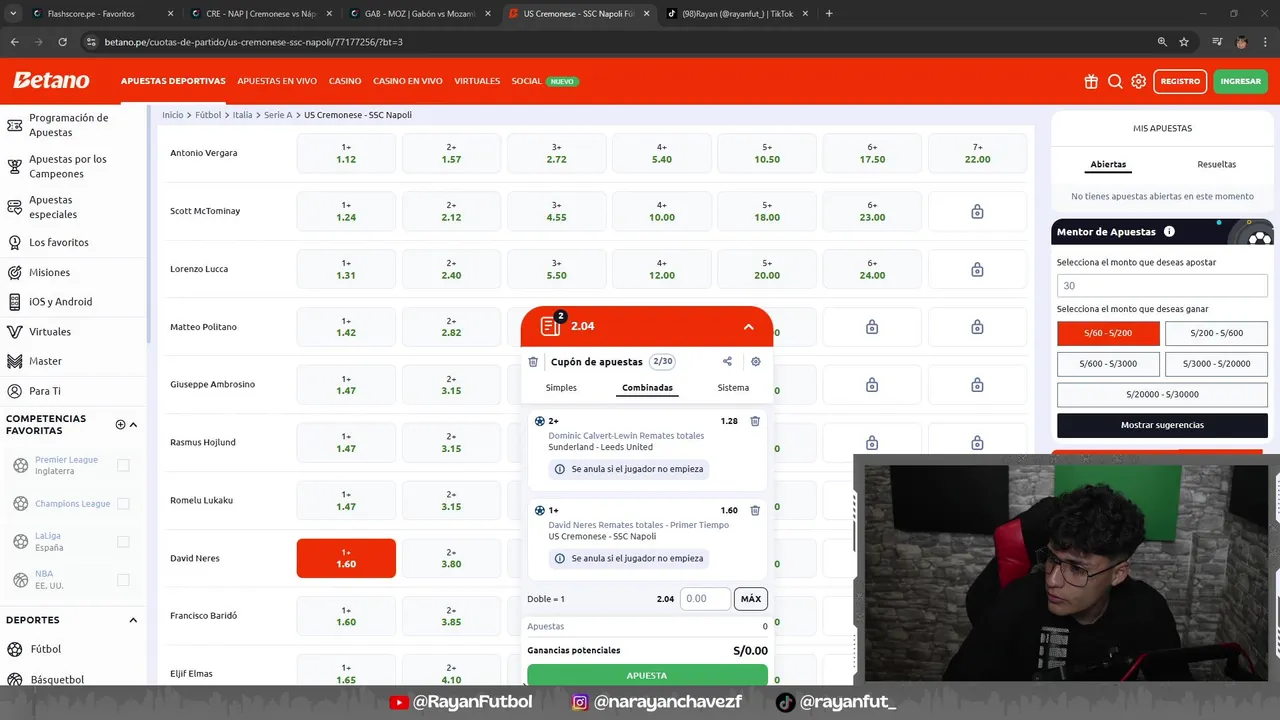Select the S/60 - S/200 winnings range

[1108, 333]
